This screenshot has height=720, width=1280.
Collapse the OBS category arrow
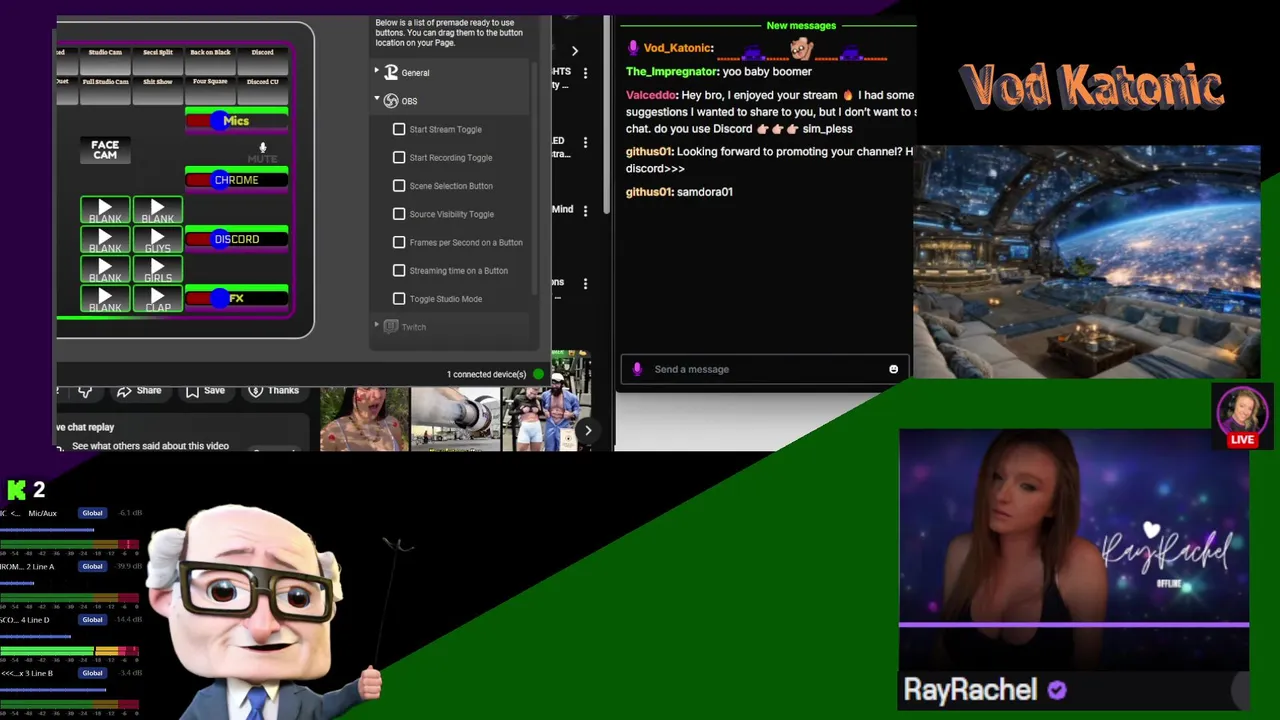[377, 99]
